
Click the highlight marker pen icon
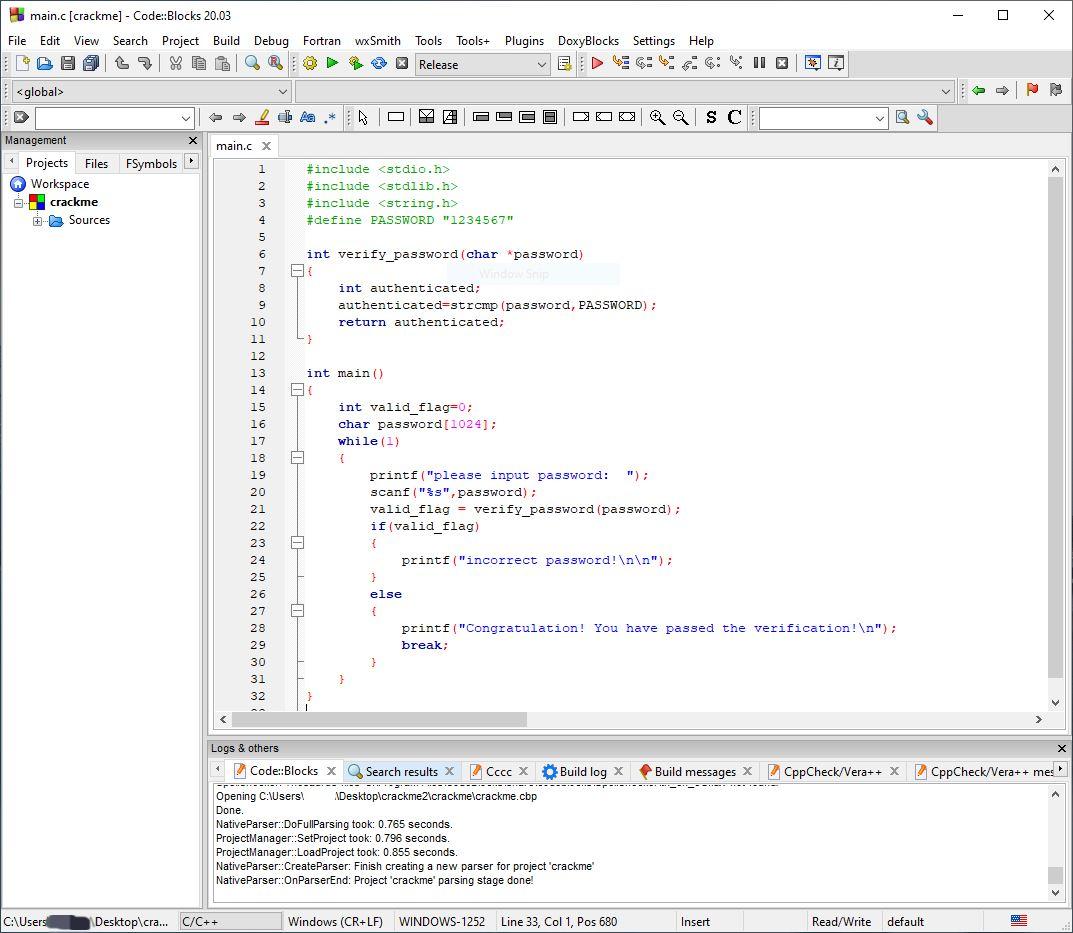[262, 117]
